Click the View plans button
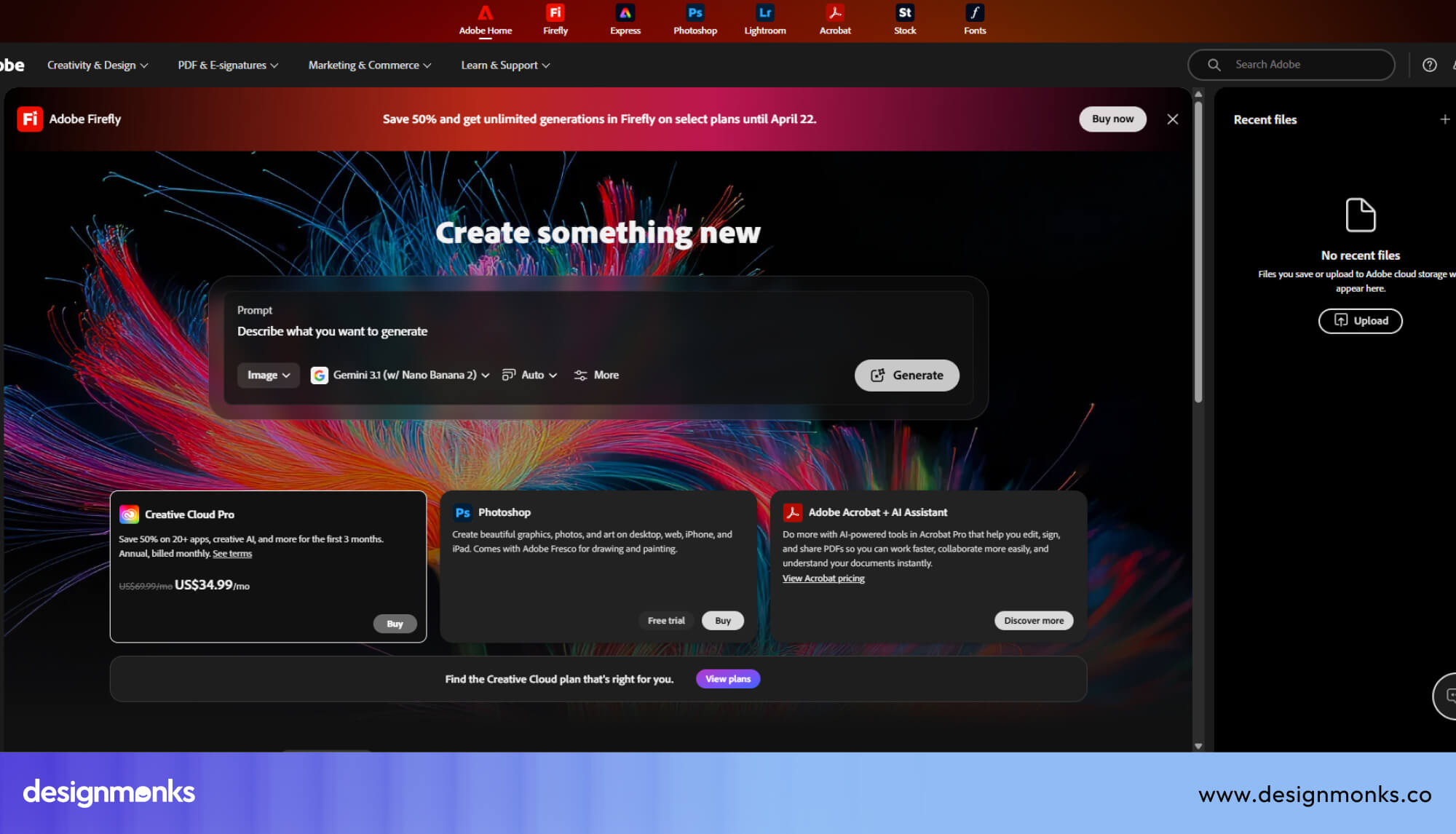The image size is (1456, 834). point(727,679)
